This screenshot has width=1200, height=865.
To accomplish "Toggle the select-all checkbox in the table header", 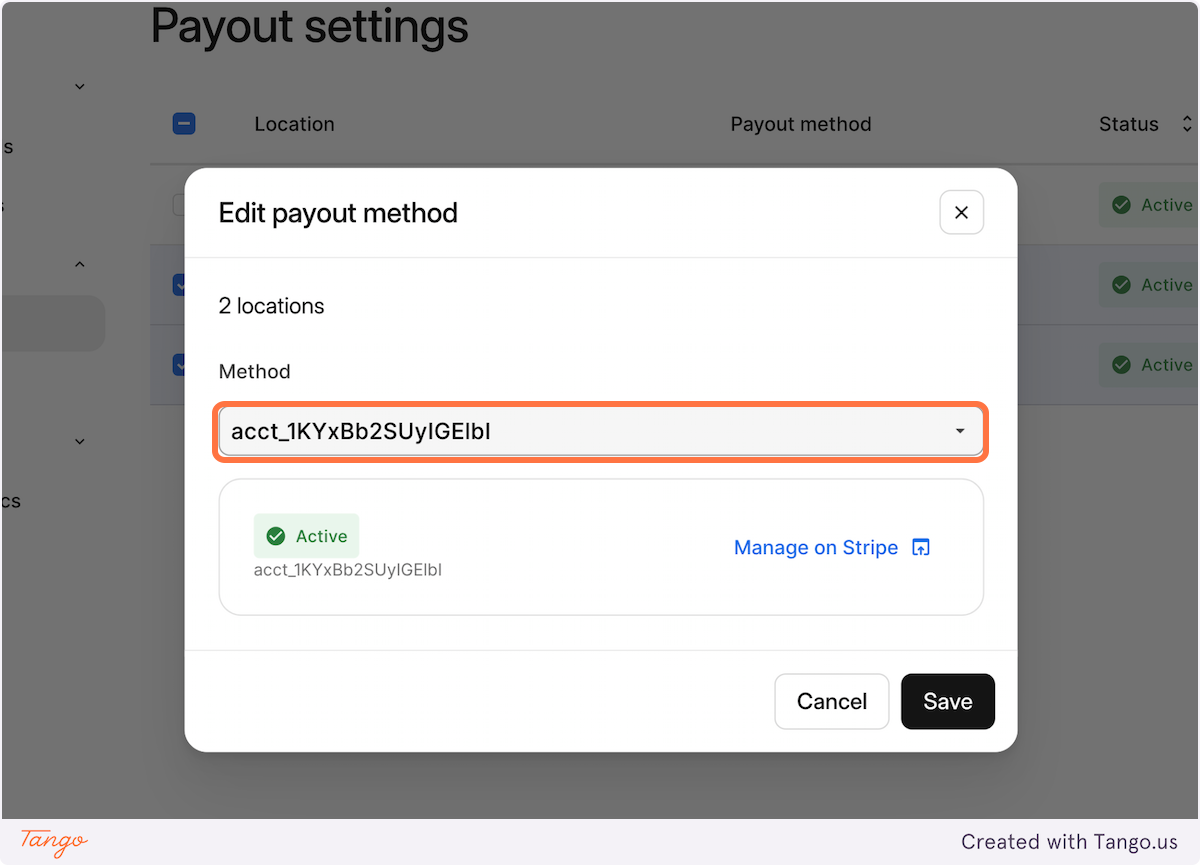I will pyautogui.click(x=184, y=123).
